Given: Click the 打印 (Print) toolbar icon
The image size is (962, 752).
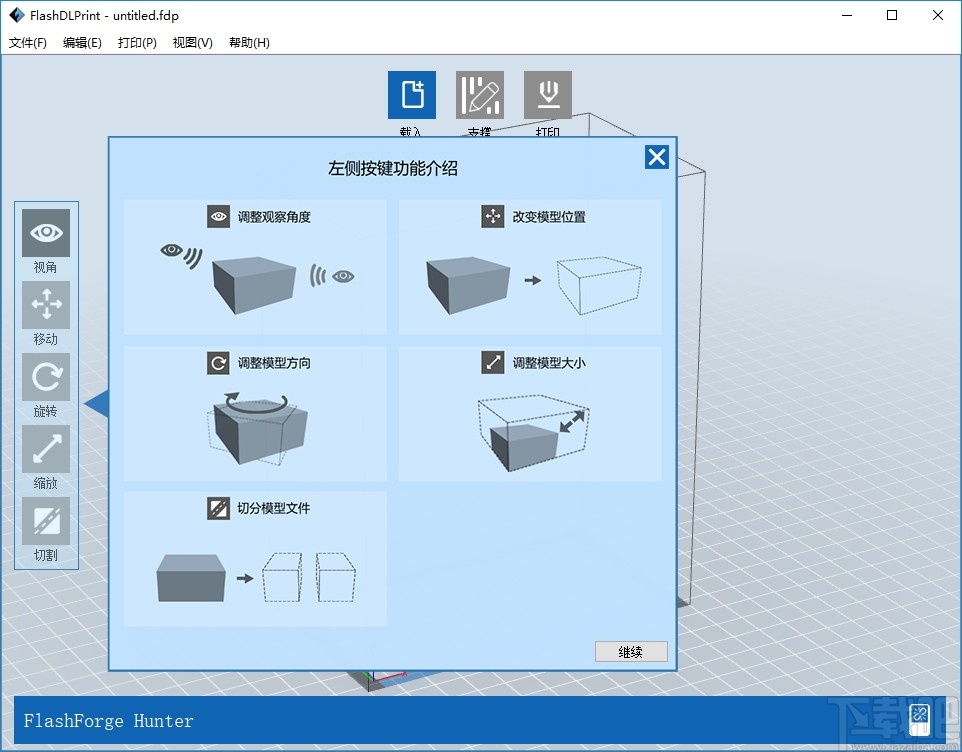Looking at the screenshot, I should coord(547,94).
